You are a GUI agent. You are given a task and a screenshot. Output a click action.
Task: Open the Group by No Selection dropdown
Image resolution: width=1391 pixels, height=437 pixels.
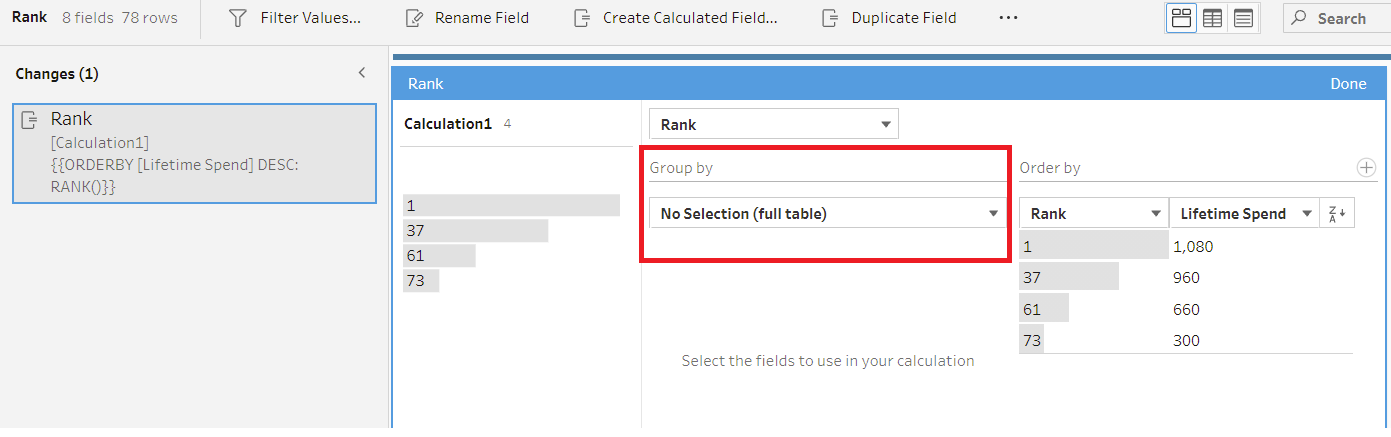coord(828,213)
